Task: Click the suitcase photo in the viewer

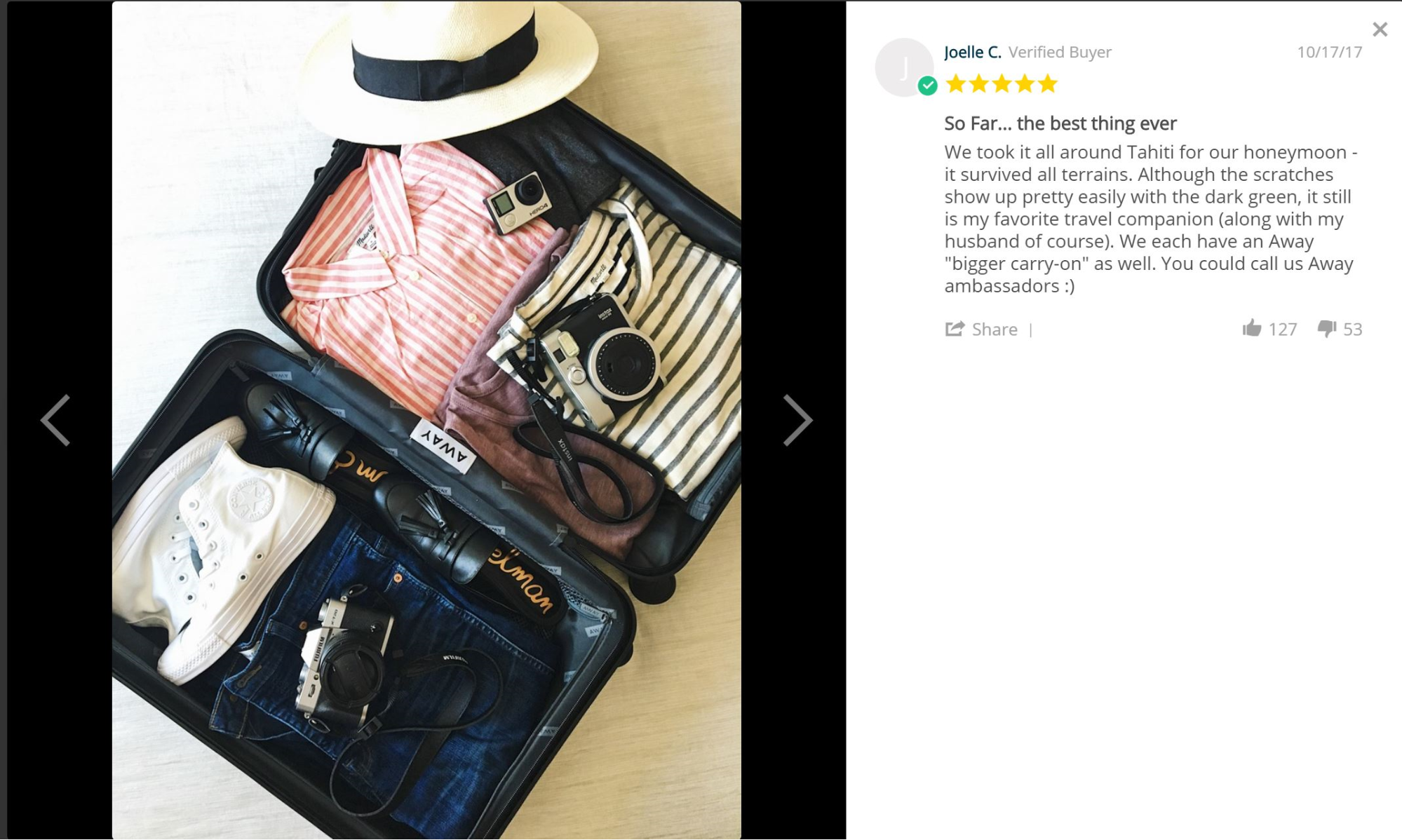Action: 426,420
